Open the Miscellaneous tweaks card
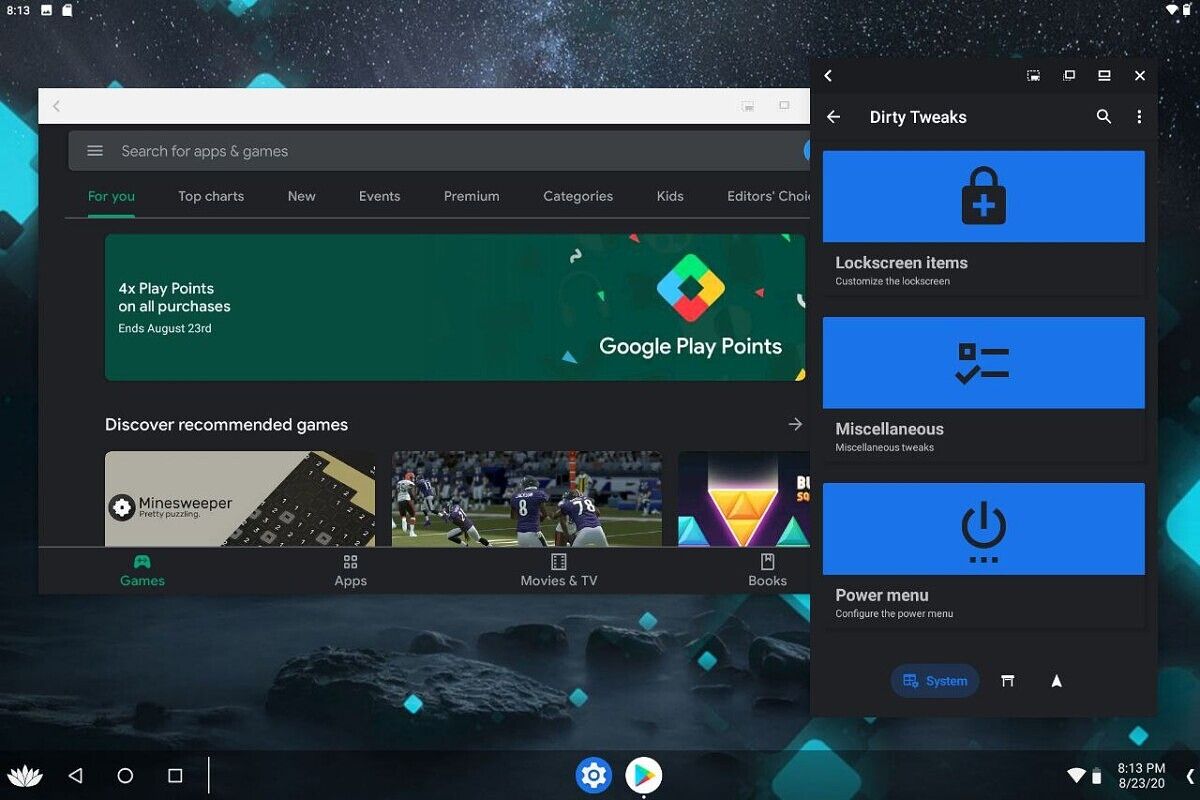The height and width of the screenshot is (800, 1200). pyautogui.click(x=984, y=389)
